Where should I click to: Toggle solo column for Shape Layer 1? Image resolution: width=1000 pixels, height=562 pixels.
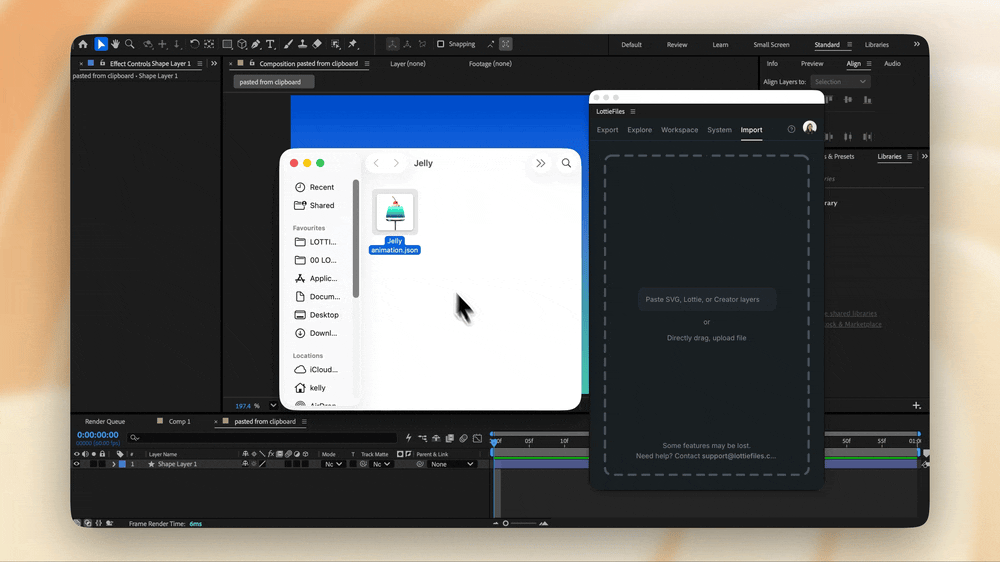pyautogui.click(x=94, y=464)
